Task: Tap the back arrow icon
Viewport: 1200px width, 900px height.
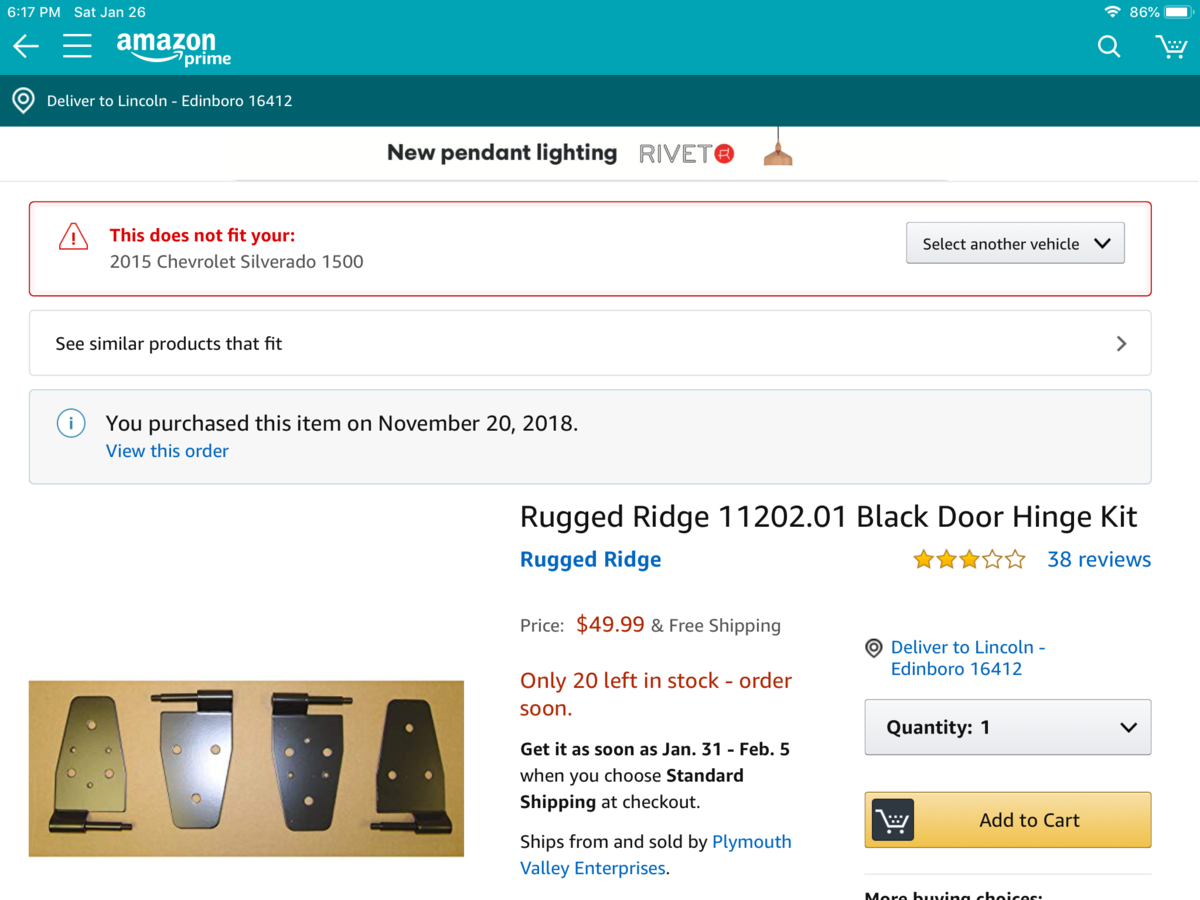Action: click(x=26, y=46)
